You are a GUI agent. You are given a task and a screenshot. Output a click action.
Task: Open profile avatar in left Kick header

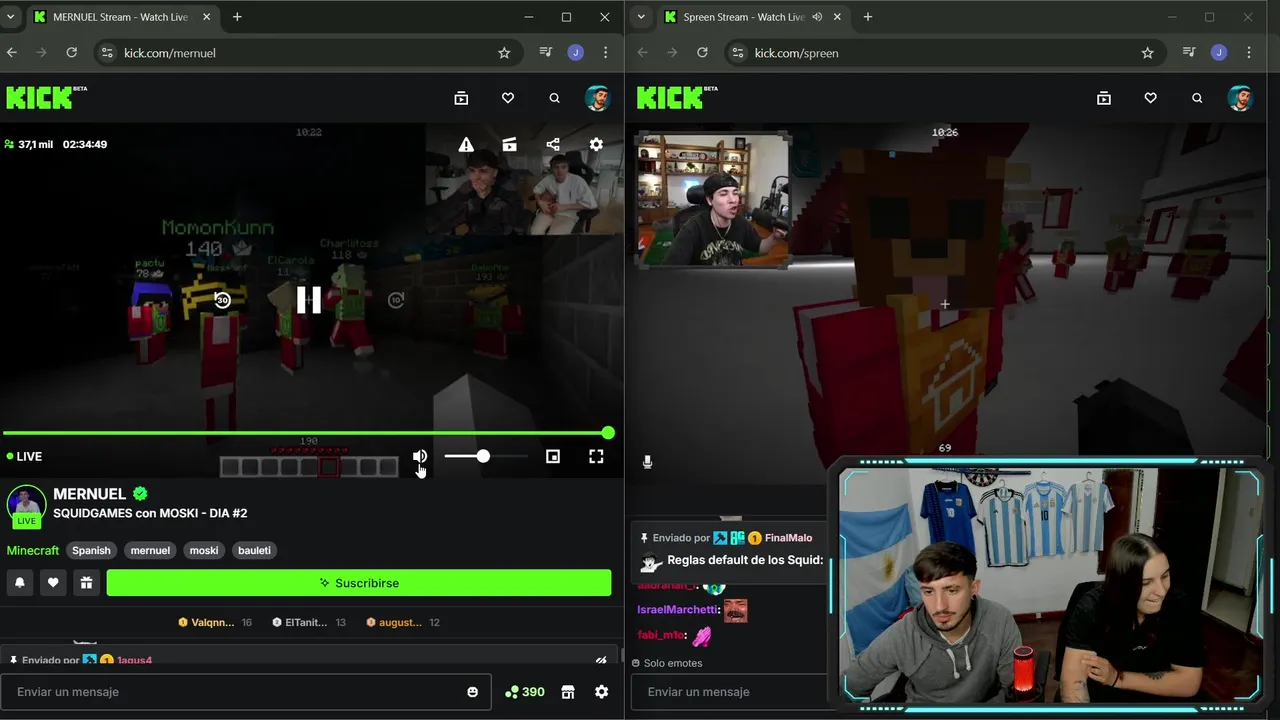tap(597, 98)
